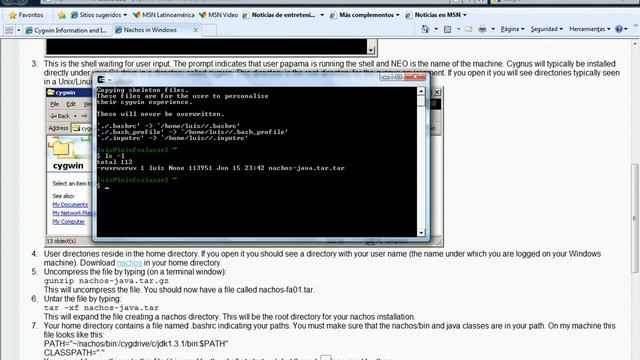The height and width of the screenshot is (360, 640).
Task: Click the close X of explorer image window
Action: coord(437,92)
